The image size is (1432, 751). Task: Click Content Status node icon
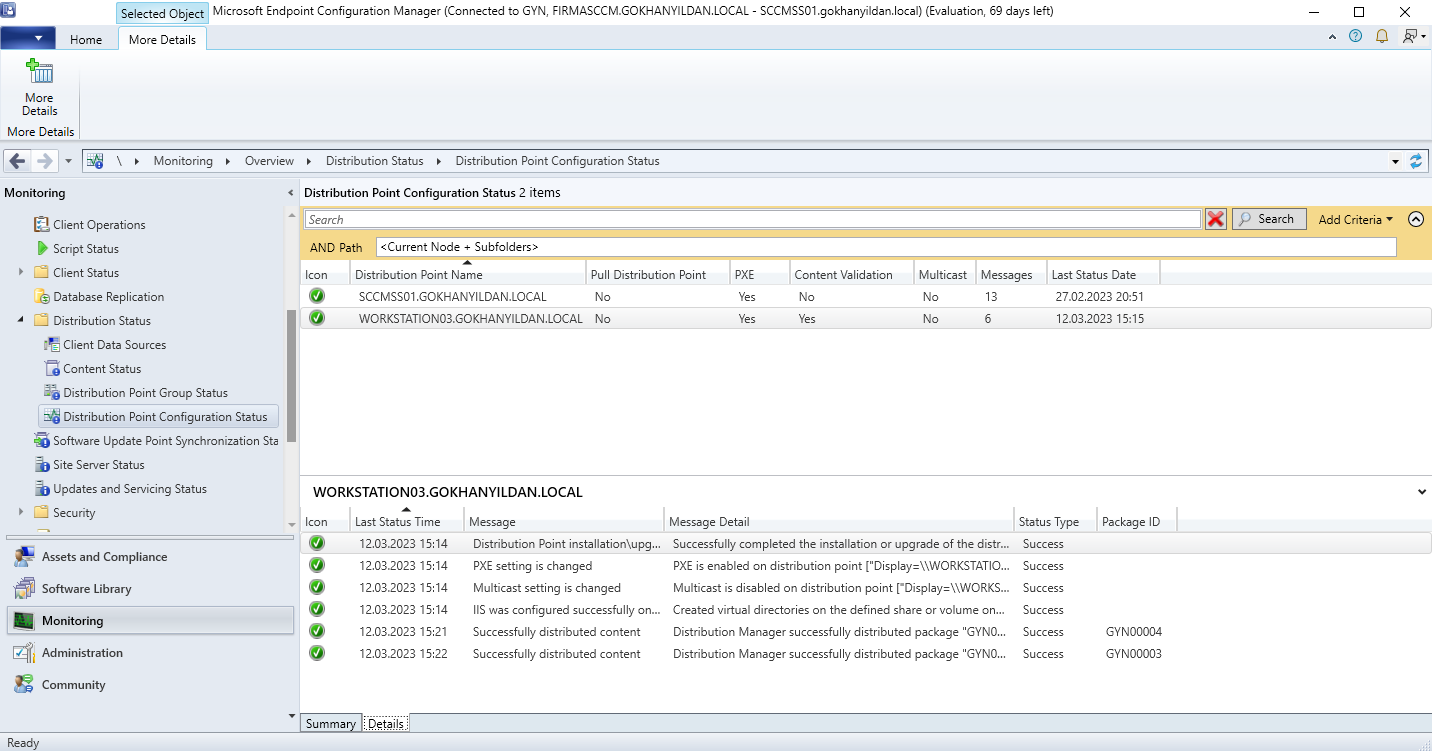click(52, 368)
